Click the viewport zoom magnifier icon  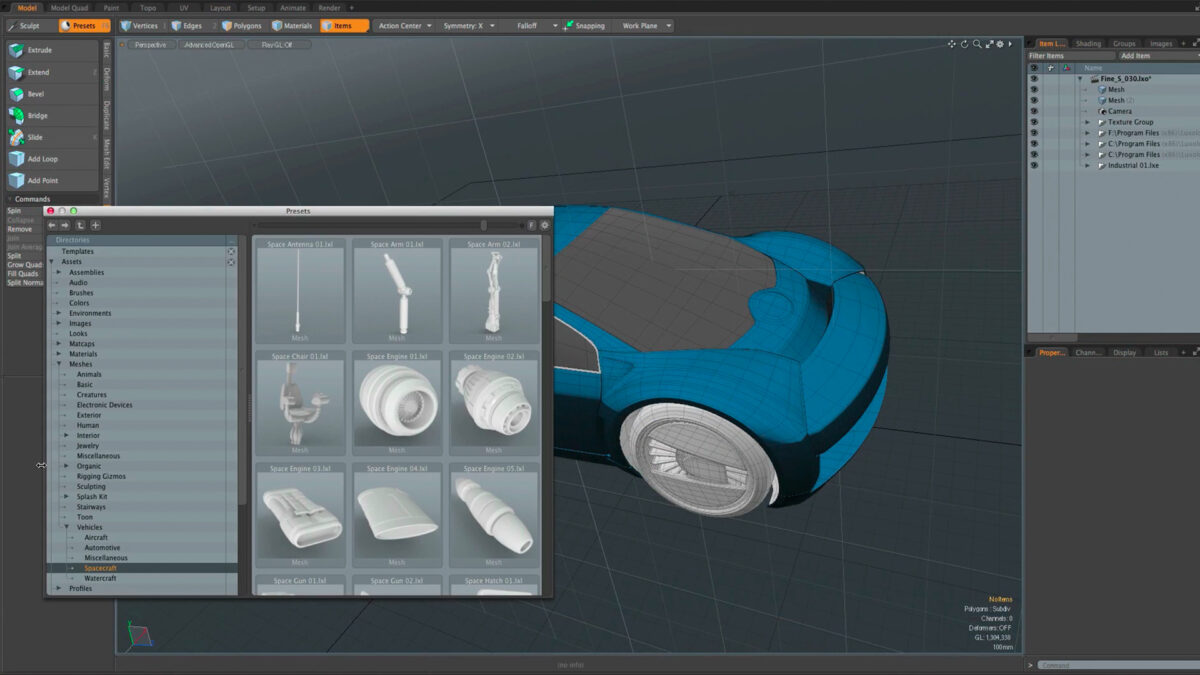coord(977,44)
